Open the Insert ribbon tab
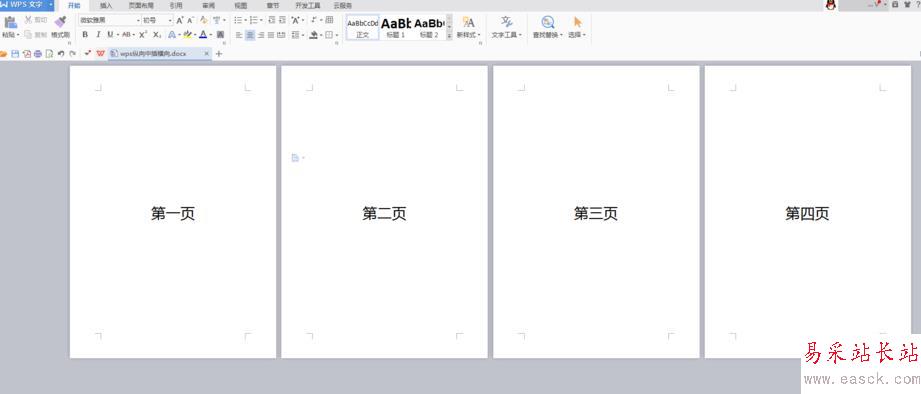The width and height of the screenshot is (921, 394). pyautogui.click(x=106, y=5)
